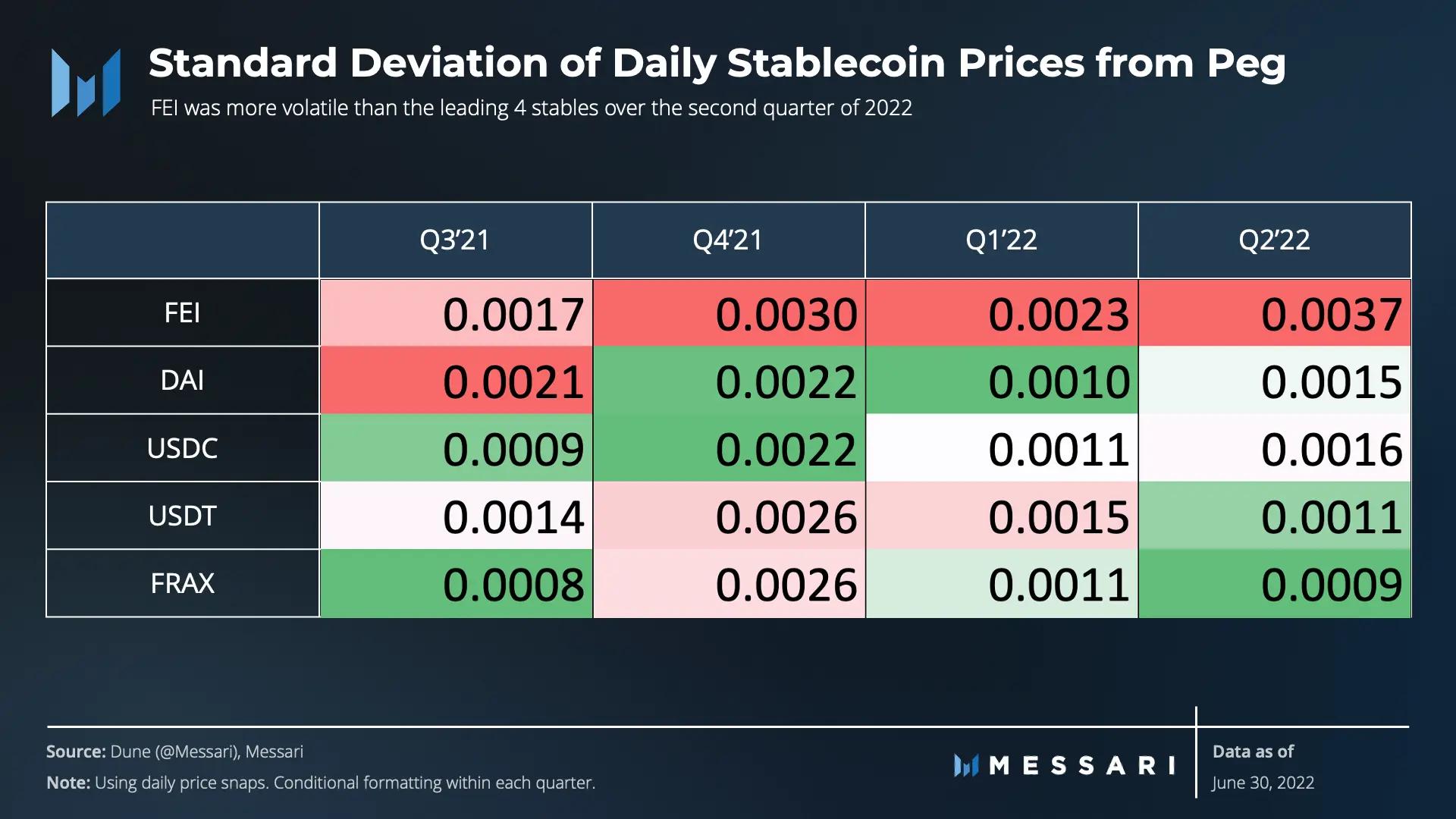Click the FRAX row label
Image resolution: width=1456 pixels, height=819 pixels.
click(182, 583)
